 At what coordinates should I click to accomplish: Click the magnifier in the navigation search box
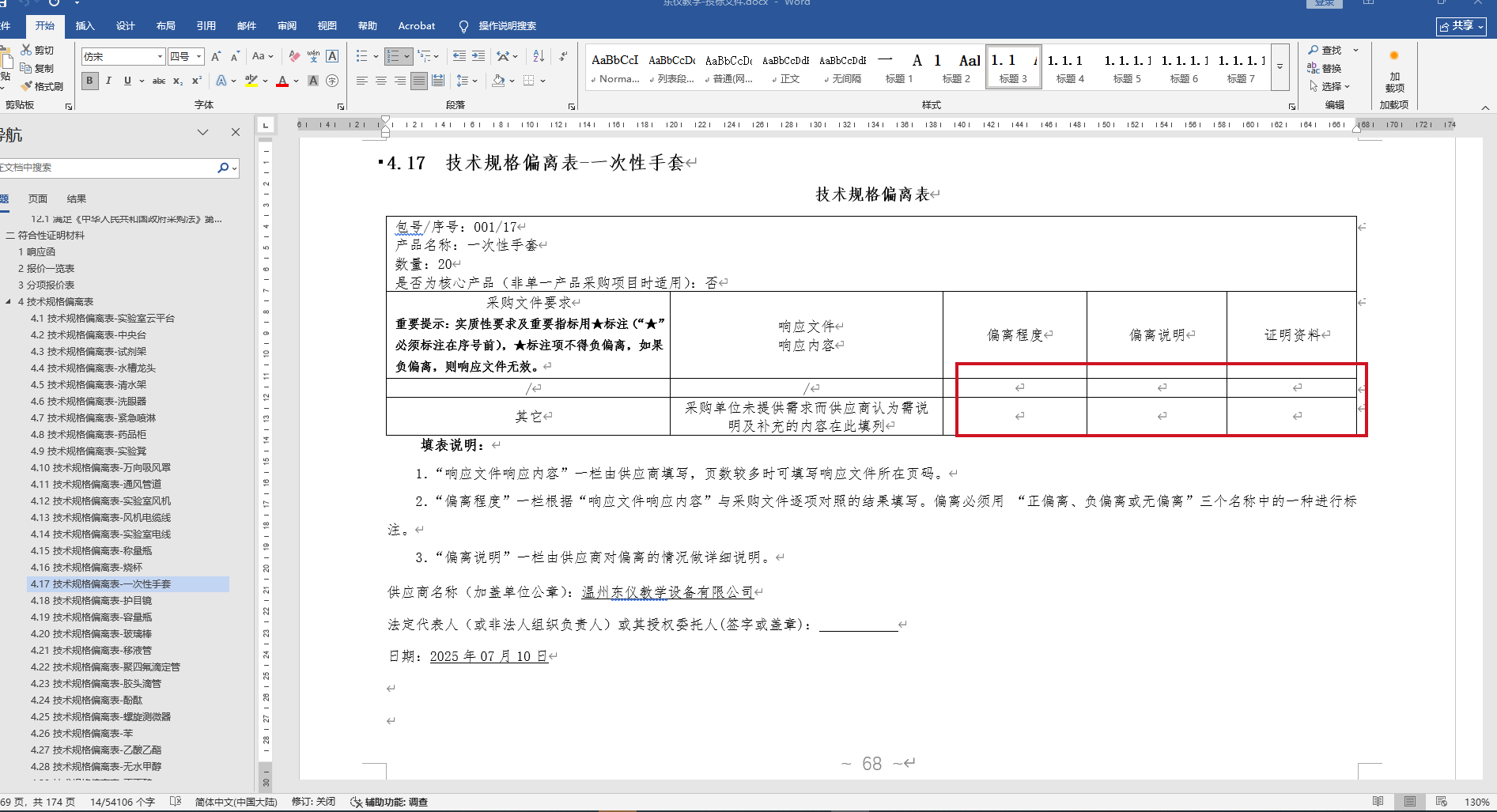[x=223, y=168]
